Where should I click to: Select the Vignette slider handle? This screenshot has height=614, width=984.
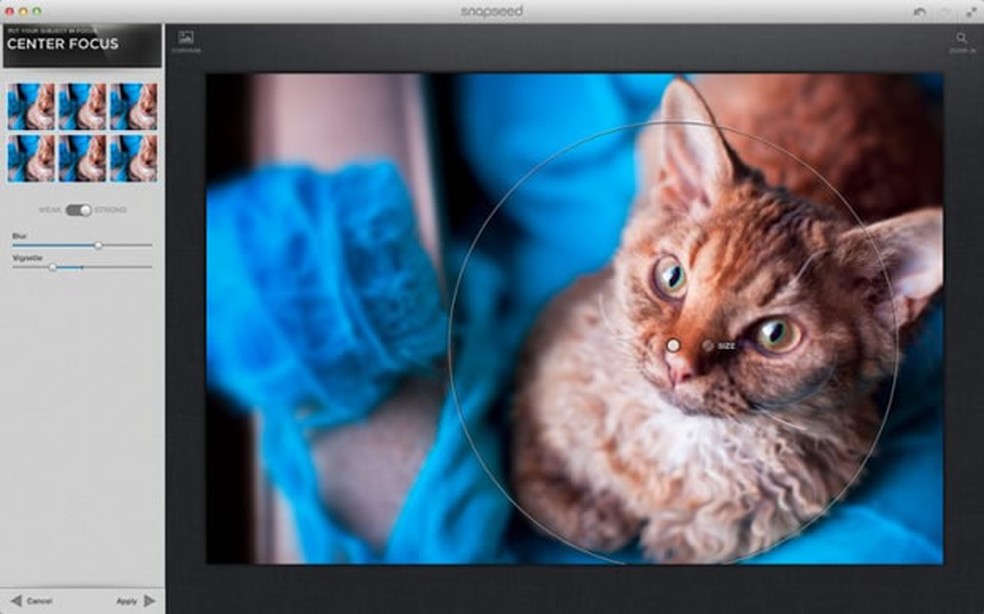(x=53, y=267)
